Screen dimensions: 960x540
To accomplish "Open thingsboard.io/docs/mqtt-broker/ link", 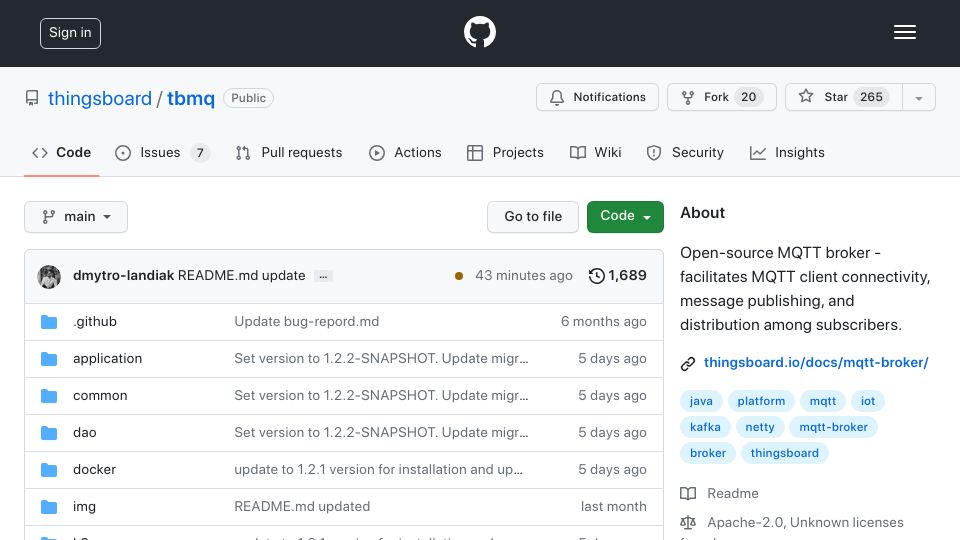I will [816, 362].
